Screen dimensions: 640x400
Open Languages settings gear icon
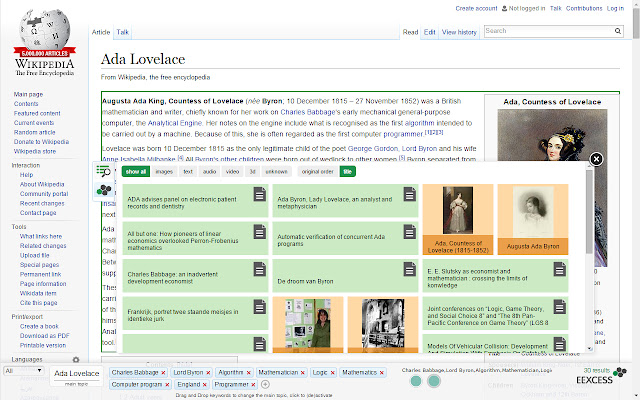click(76, 360)
